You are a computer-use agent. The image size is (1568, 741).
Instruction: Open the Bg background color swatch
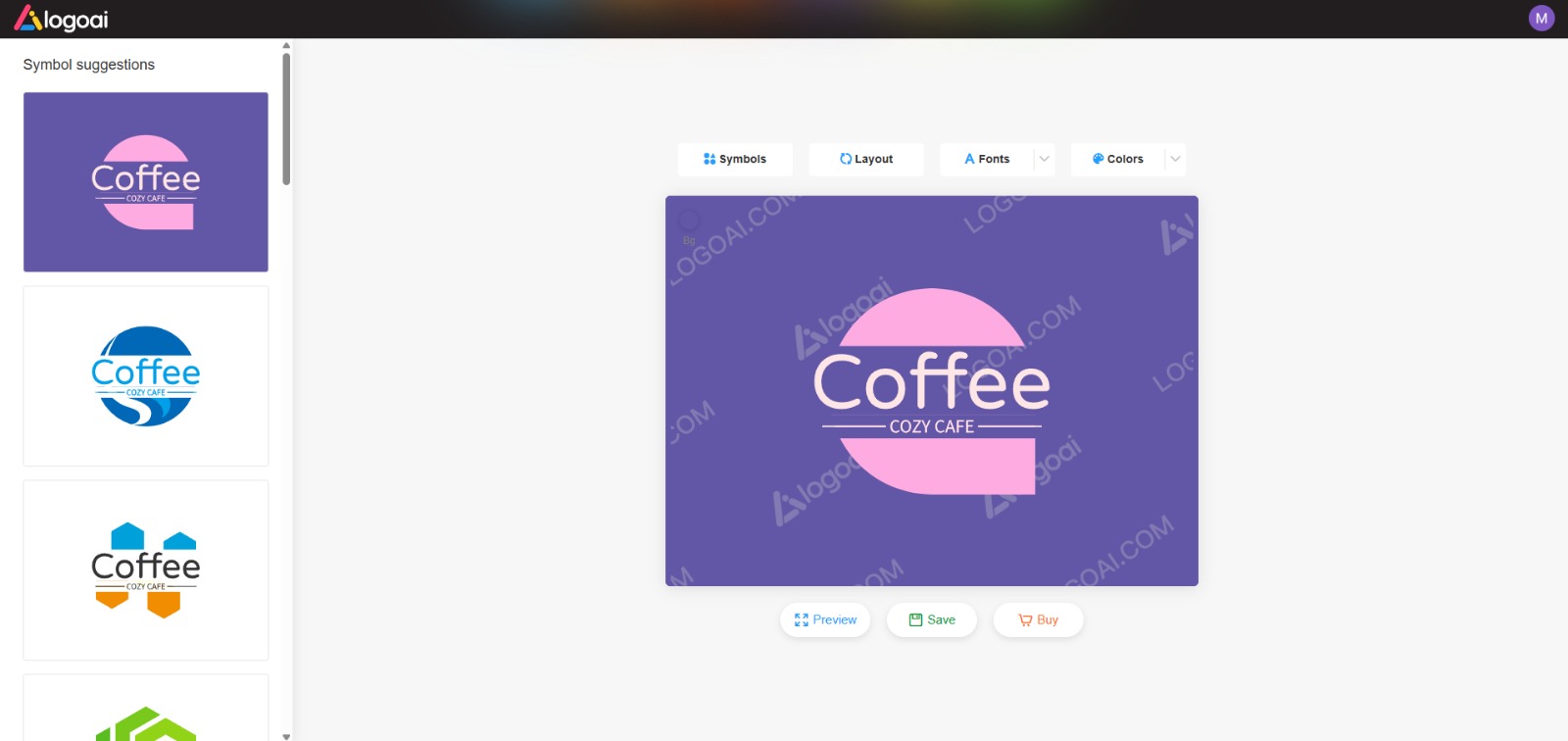coord(689,221)
